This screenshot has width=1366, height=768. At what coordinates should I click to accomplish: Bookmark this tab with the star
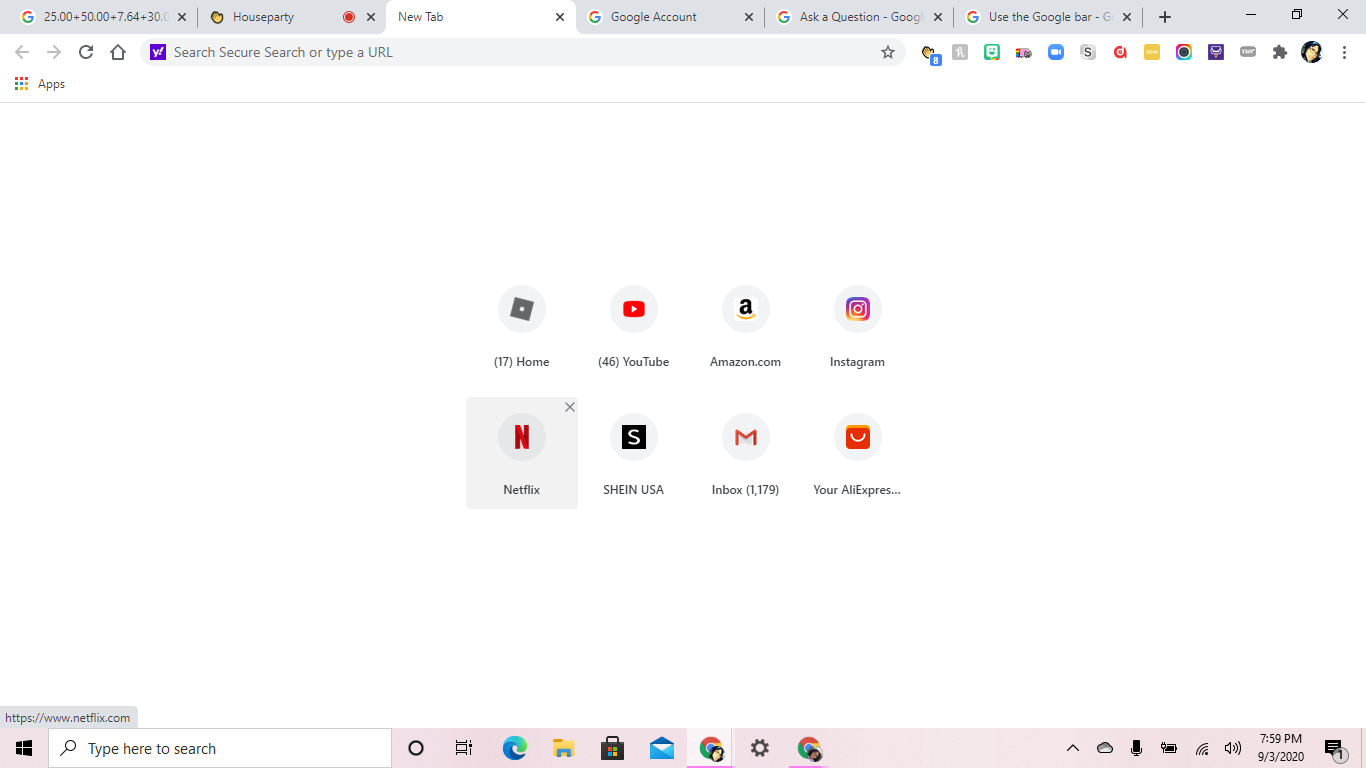click(x=888, y=52)
